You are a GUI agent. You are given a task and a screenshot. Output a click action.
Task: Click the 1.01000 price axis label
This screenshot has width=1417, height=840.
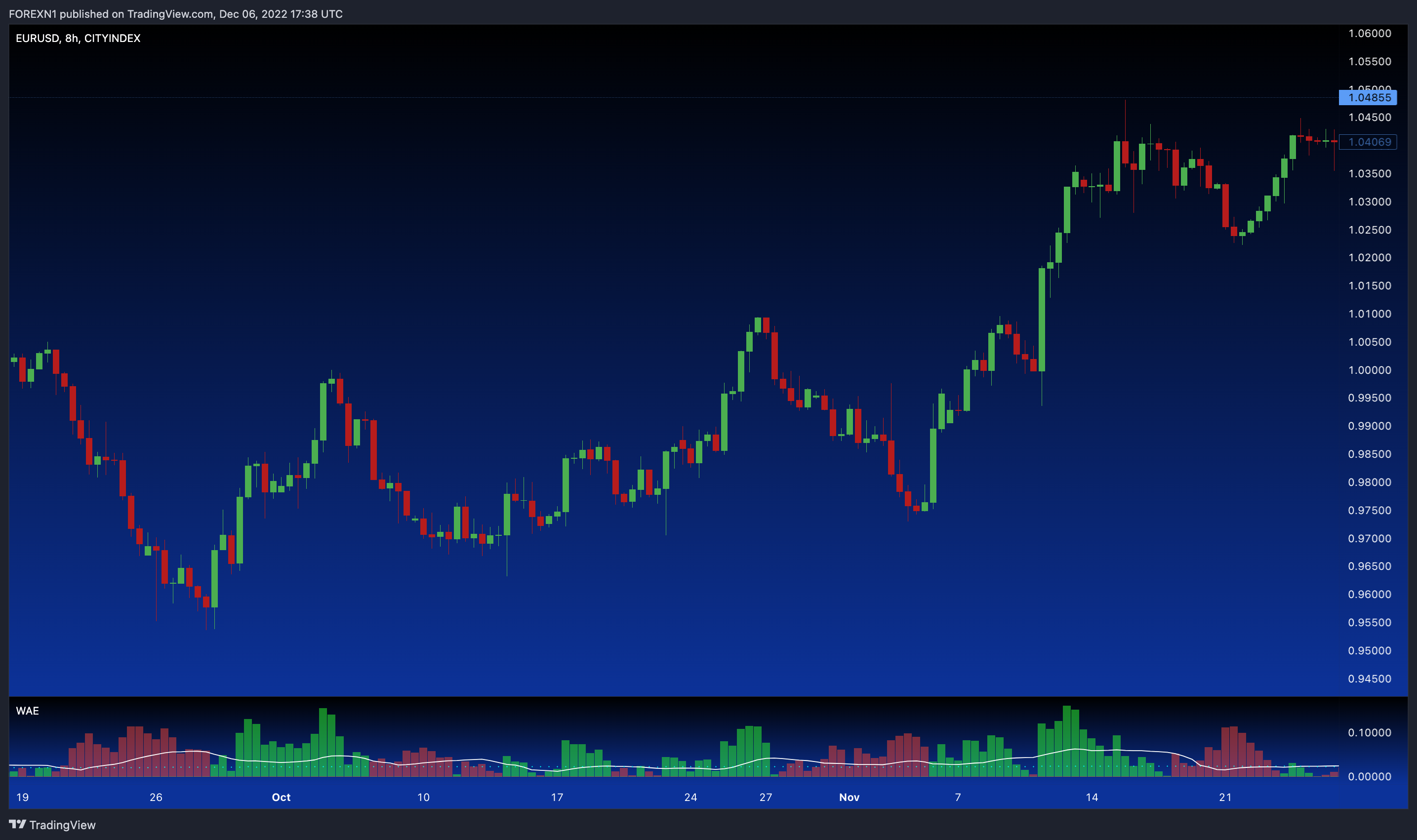1370,314
